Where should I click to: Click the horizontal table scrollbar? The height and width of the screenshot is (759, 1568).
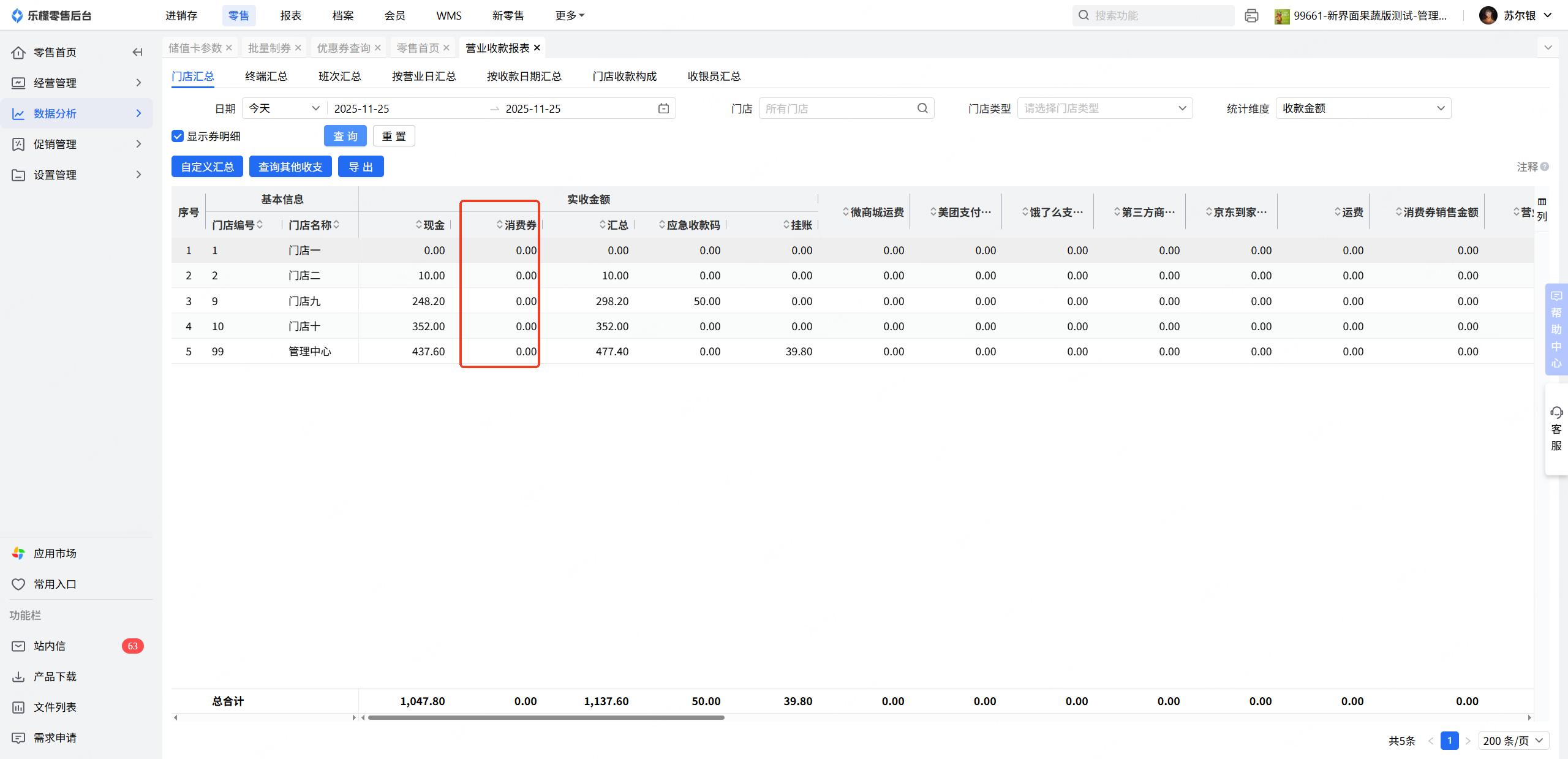pos(545,717)
